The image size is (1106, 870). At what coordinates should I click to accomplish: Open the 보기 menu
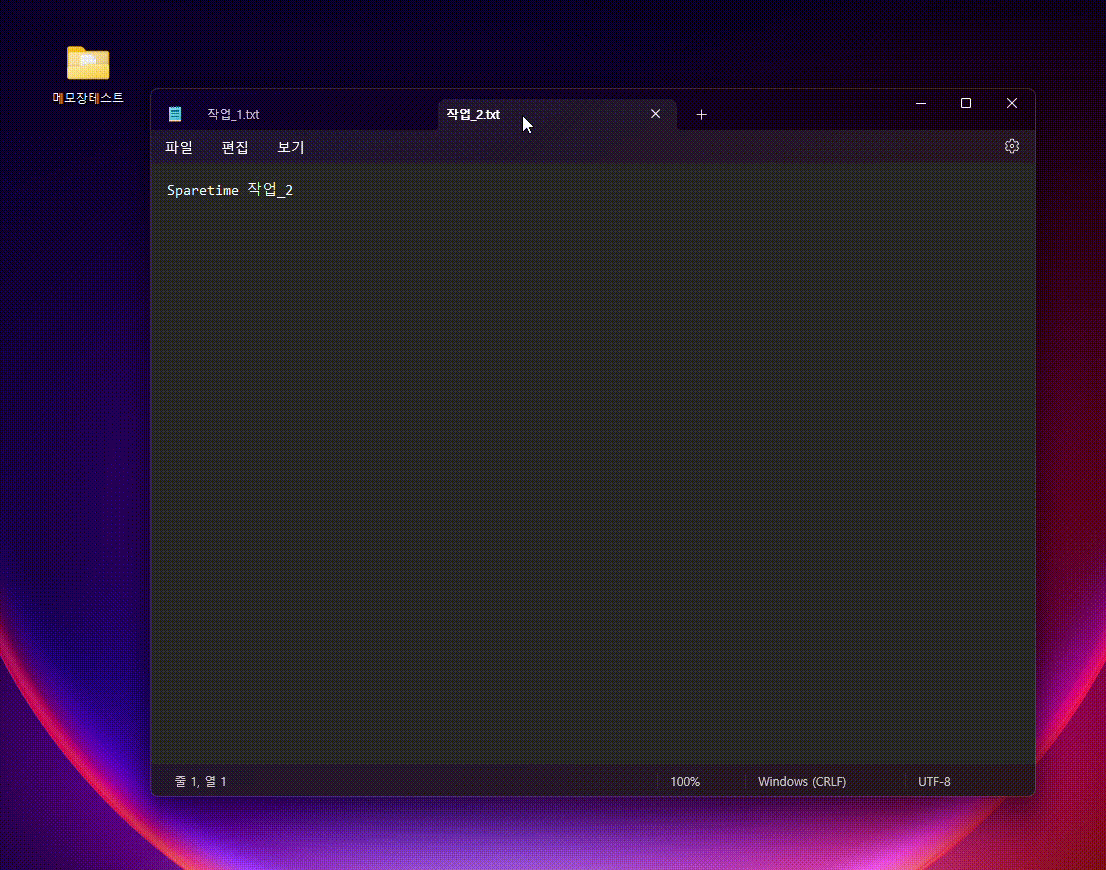[291, 147]
